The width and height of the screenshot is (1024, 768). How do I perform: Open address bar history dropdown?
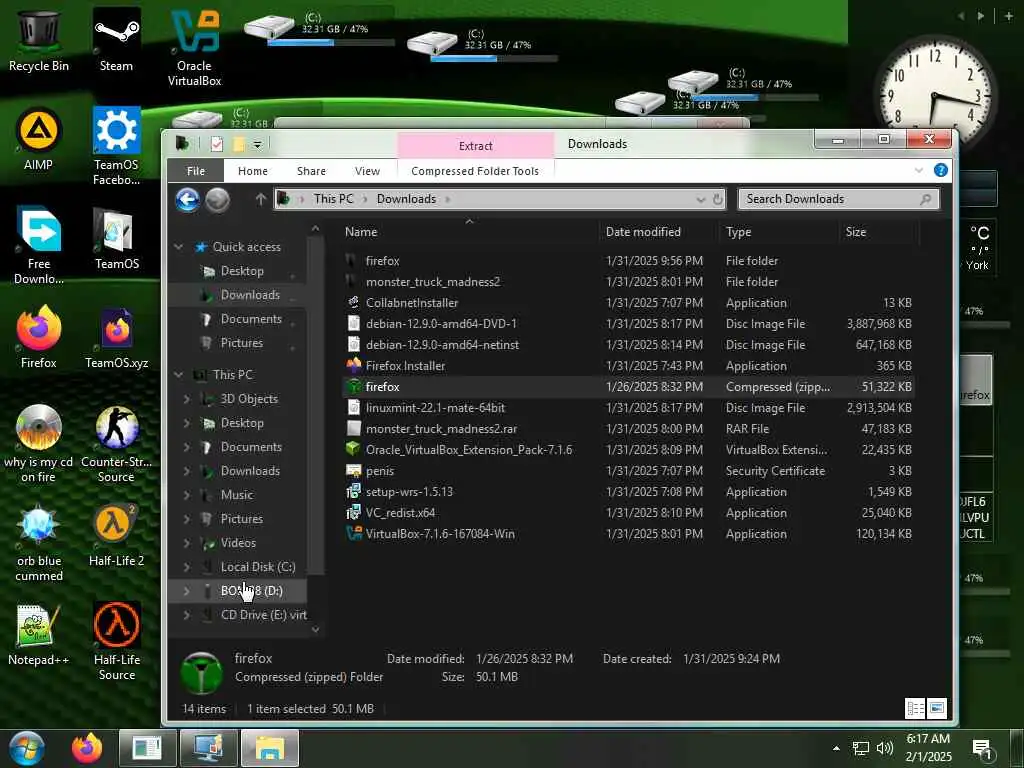[701, 199]
